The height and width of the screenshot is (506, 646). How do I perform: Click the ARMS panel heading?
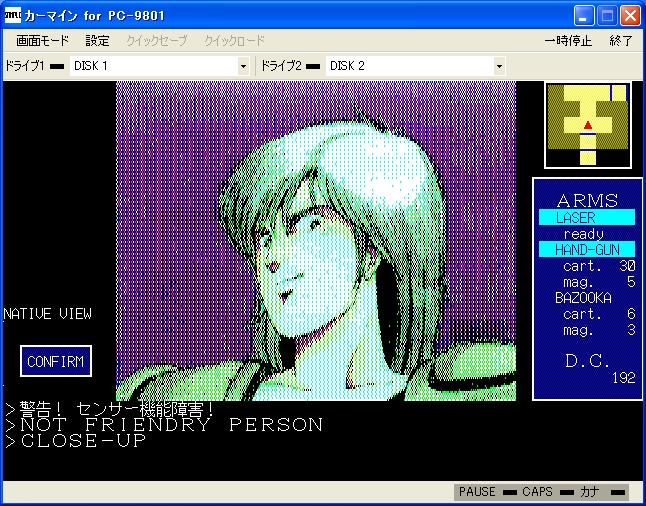coord(587,201)
